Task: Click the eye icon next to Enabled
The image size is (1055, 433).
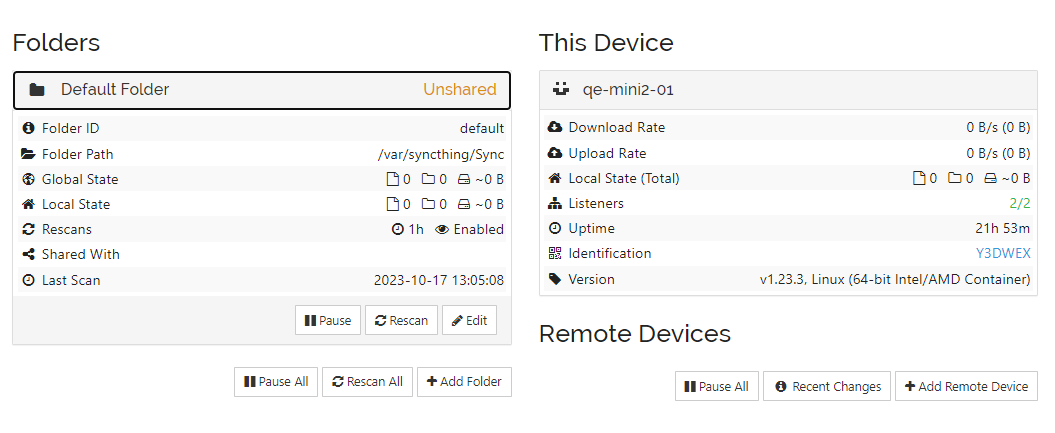Action: pyautogui.click(x=442, y=229)
